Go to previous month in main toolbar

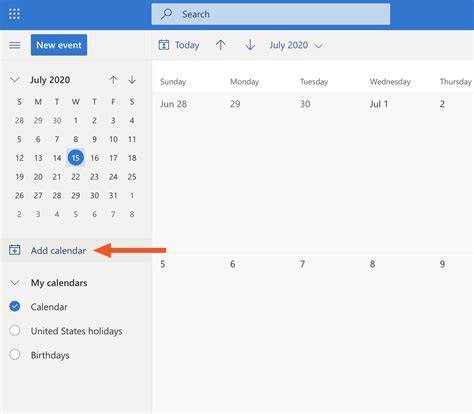pos(220,45)
